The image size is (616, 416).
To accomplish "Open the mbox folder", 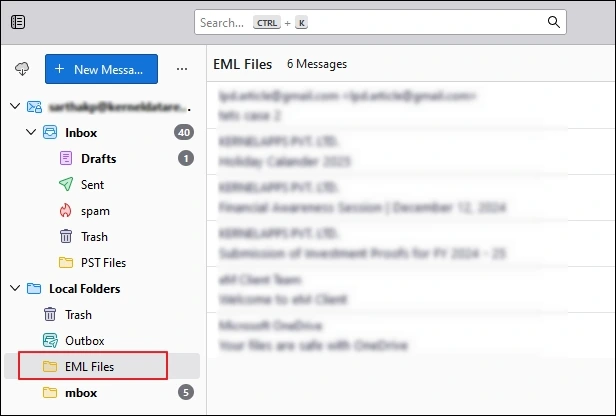I will click(x=81, y=393).
